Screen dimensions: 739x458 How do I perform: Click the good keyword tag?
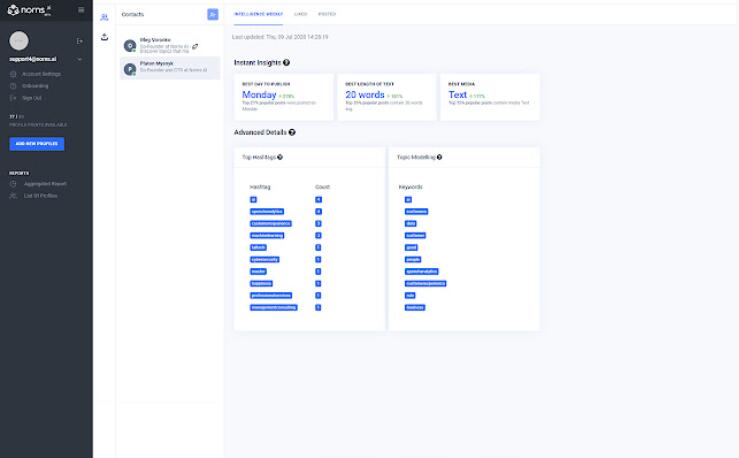point(411,247)
